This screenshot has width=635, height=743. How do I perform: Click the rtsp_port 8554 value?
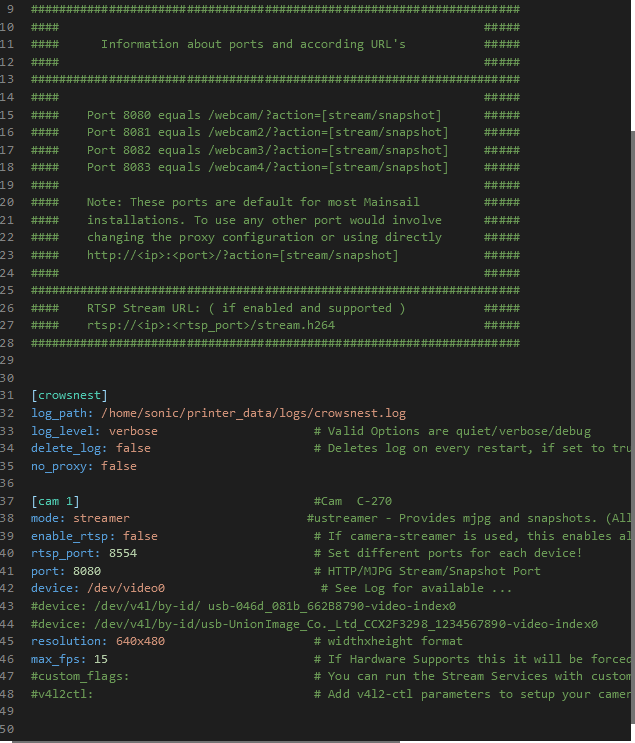pos(123,553)
